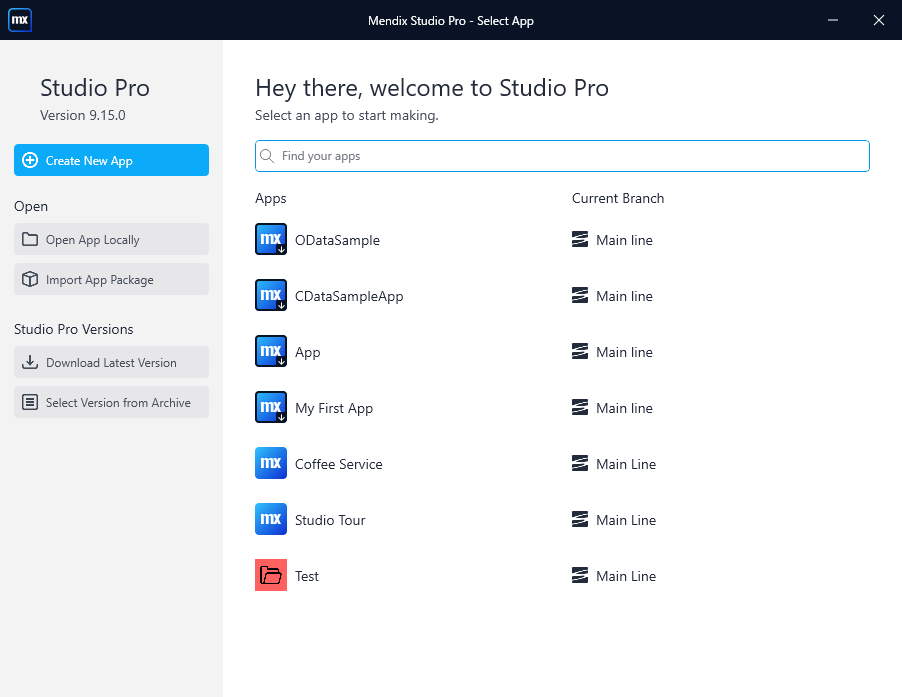Click the Studio Tour app icon
Viewport: 902px width, 697px height.
tap(271, 519)
